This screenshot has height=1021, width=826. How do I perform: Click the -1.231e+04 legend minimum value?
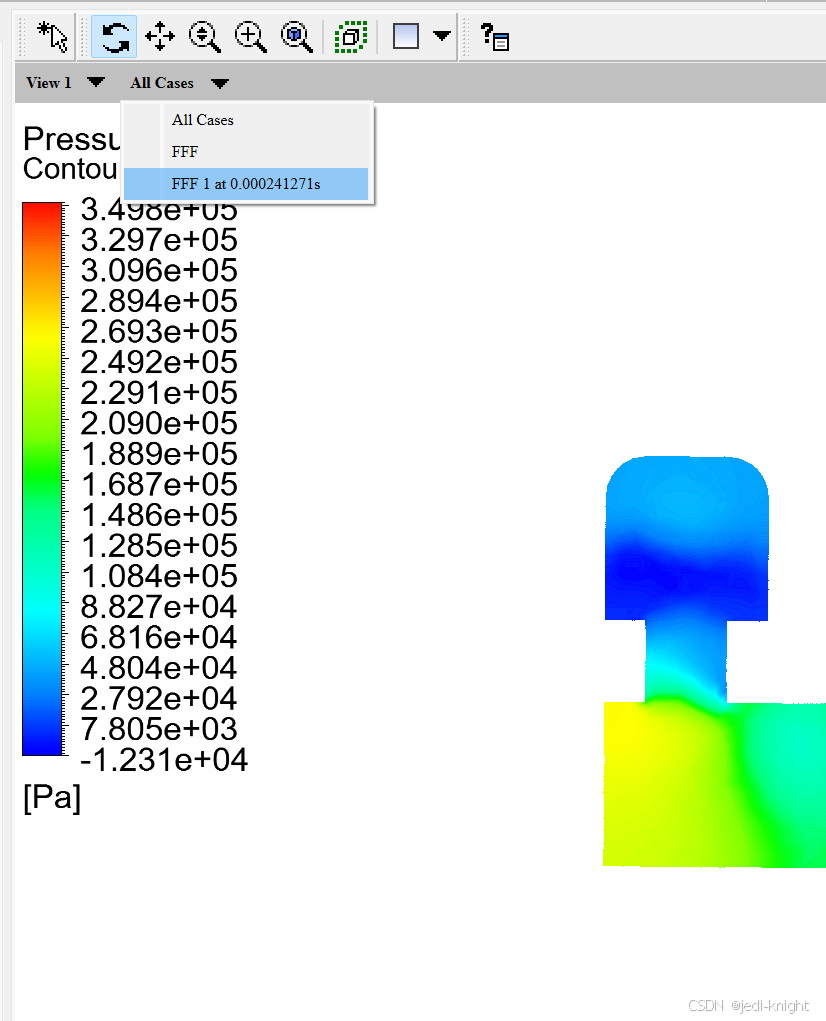tap(163, 760)
